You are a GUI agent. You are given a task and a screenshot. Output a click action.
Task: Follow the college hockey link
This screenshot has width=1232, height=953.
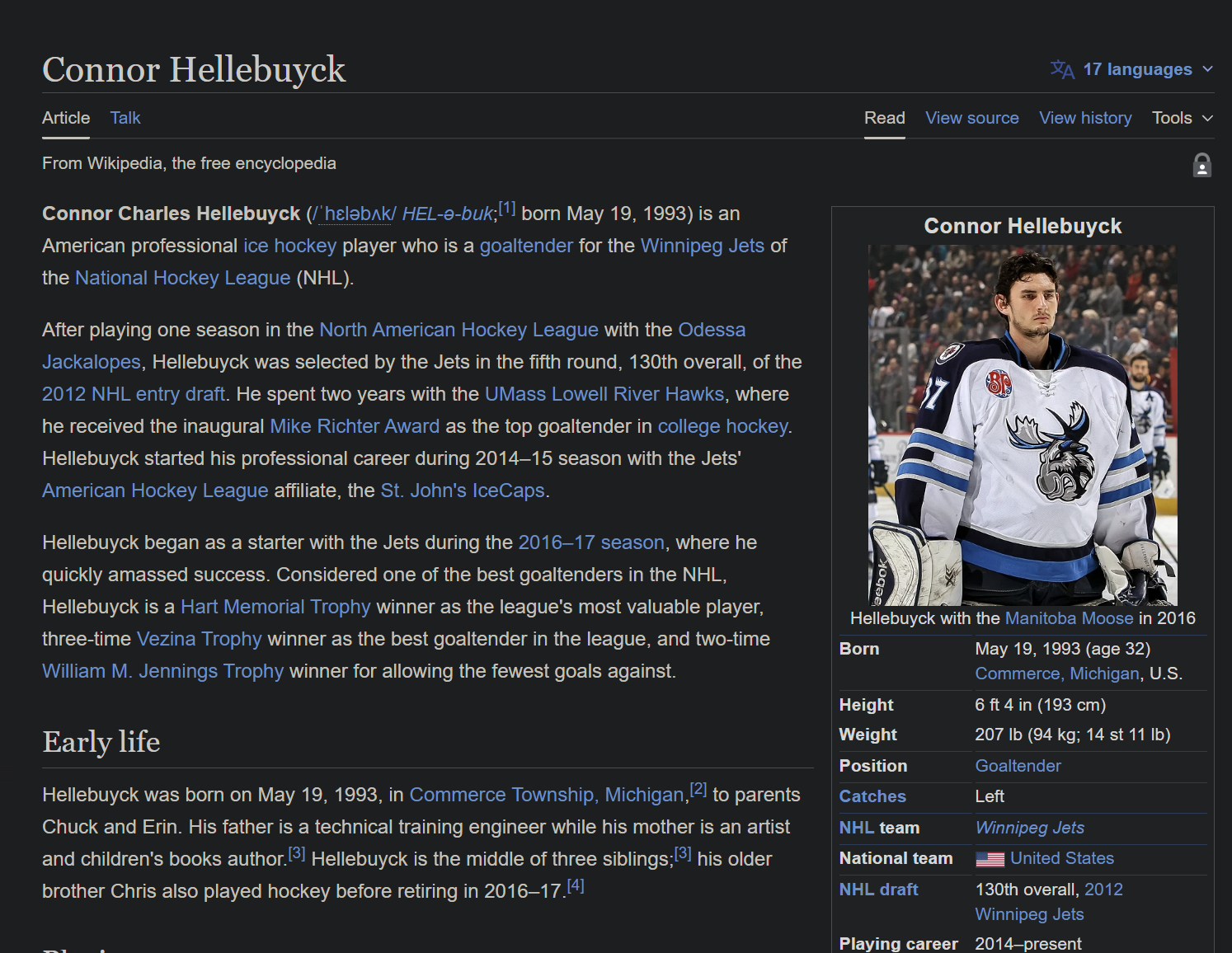[x=722, y=426]
